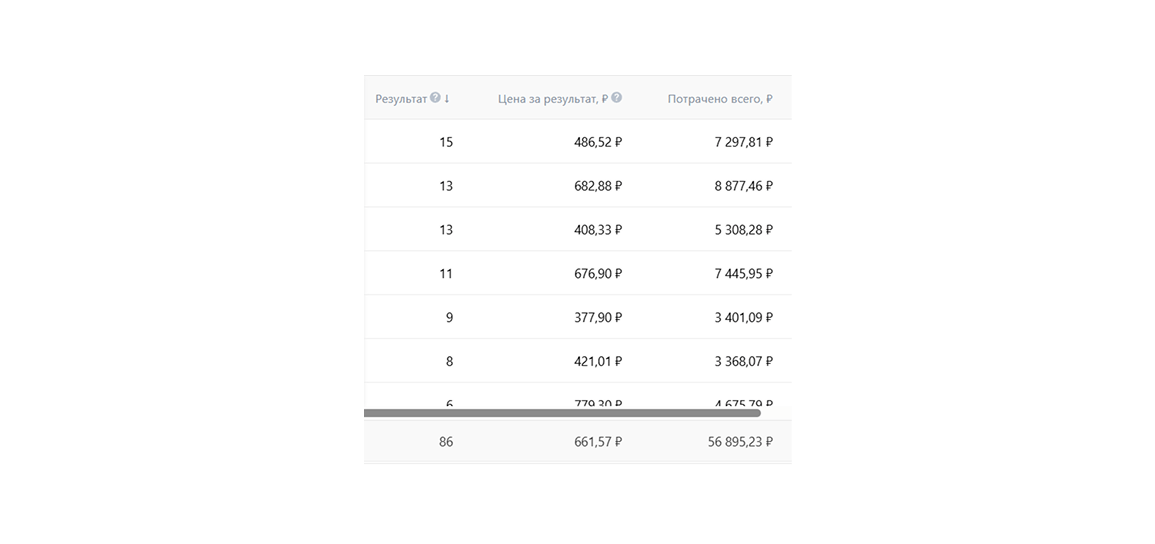Click the Цена за результат column header
The width and height of the screenshot is (1155, 544).
[x=552, y=99]
